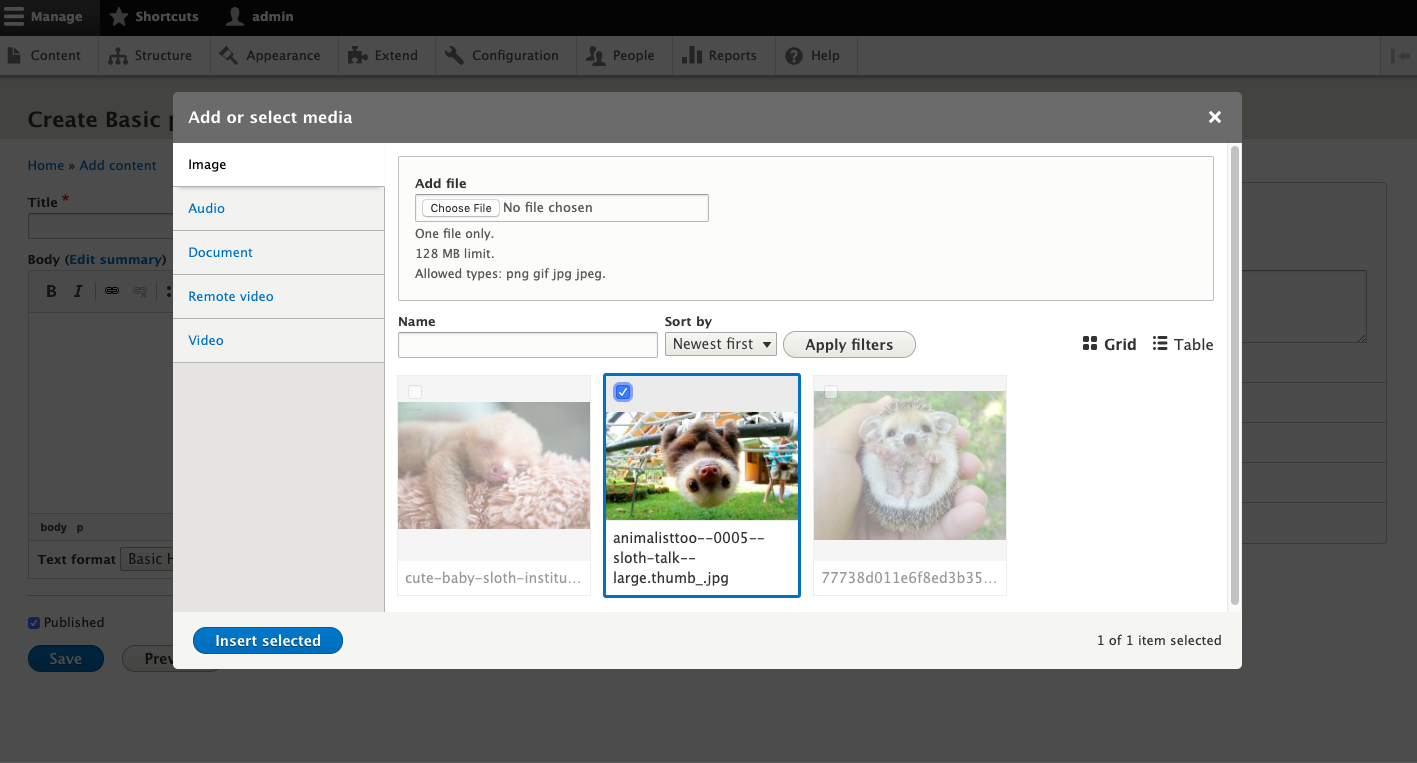1417x763 pixels.
Task: Open the Help menu in admin toolbar
Action: pos(812,56)
